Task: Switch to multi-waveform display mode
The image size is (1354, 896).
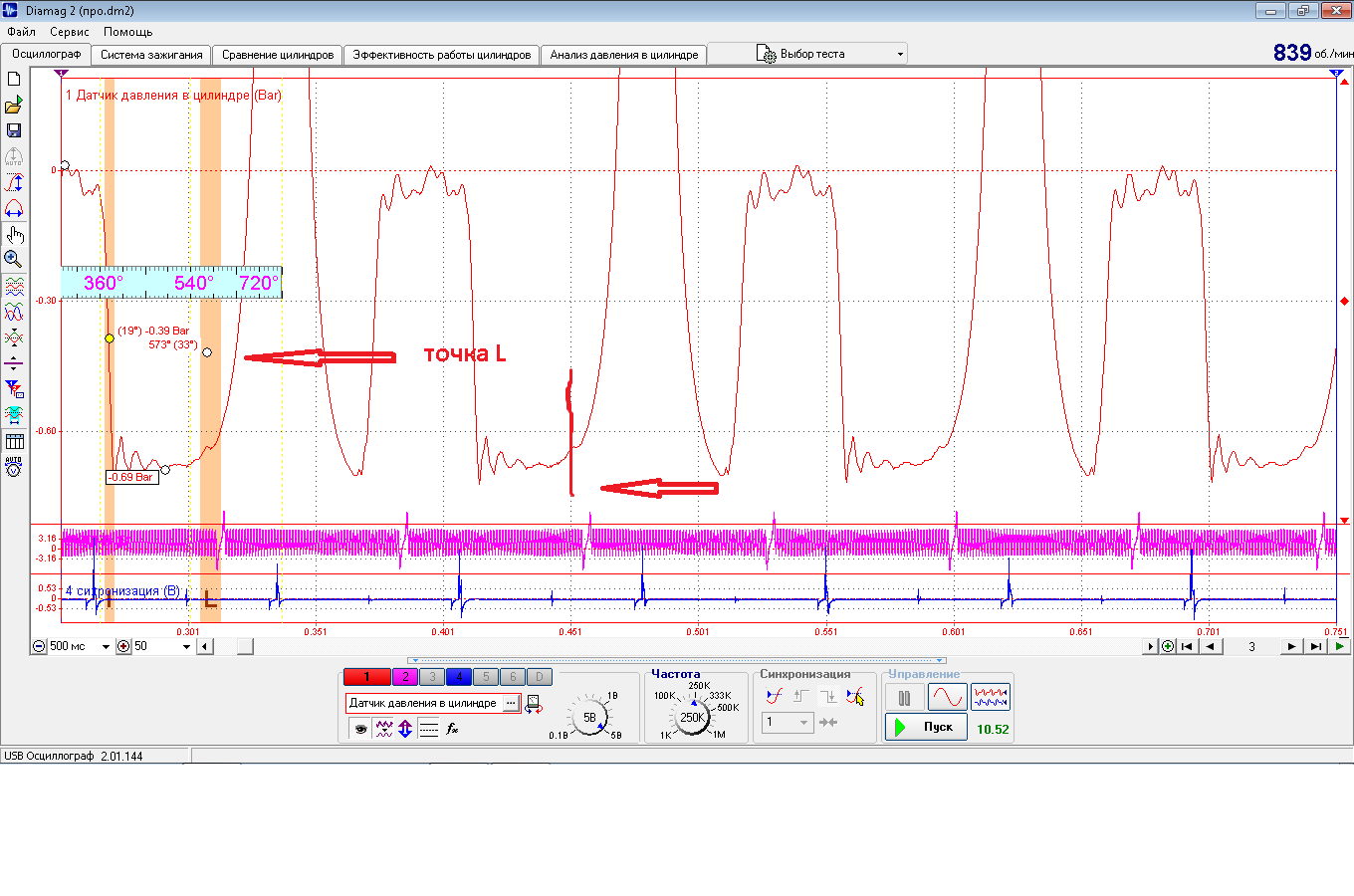Action: (991, 698)
